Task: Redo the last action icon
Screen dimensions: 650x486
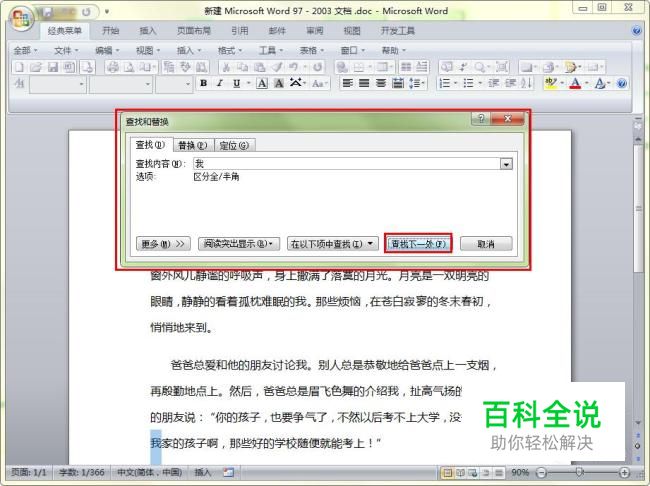Action: tap(317, 67)
